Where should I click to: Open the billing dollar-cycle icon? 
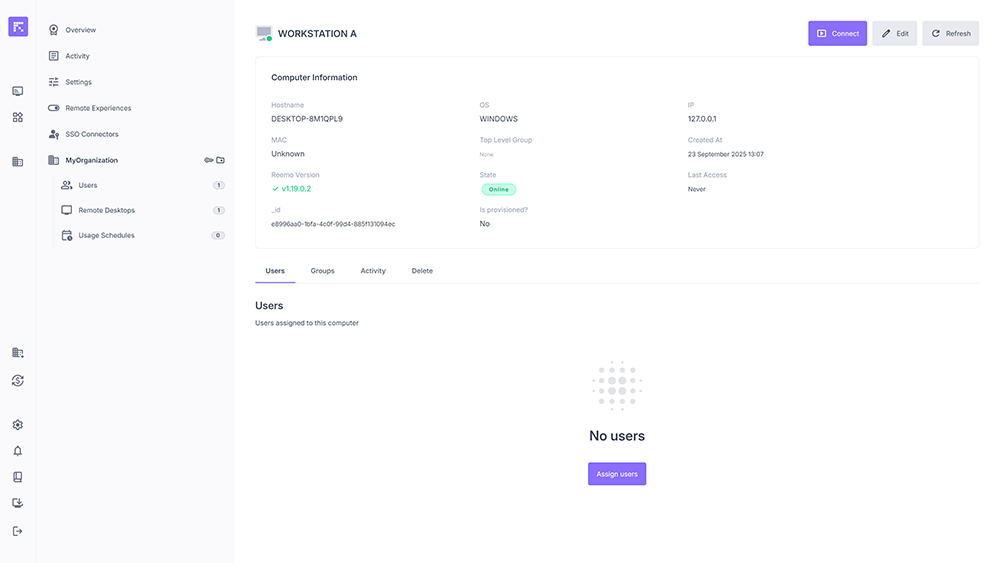coord(18,380)
